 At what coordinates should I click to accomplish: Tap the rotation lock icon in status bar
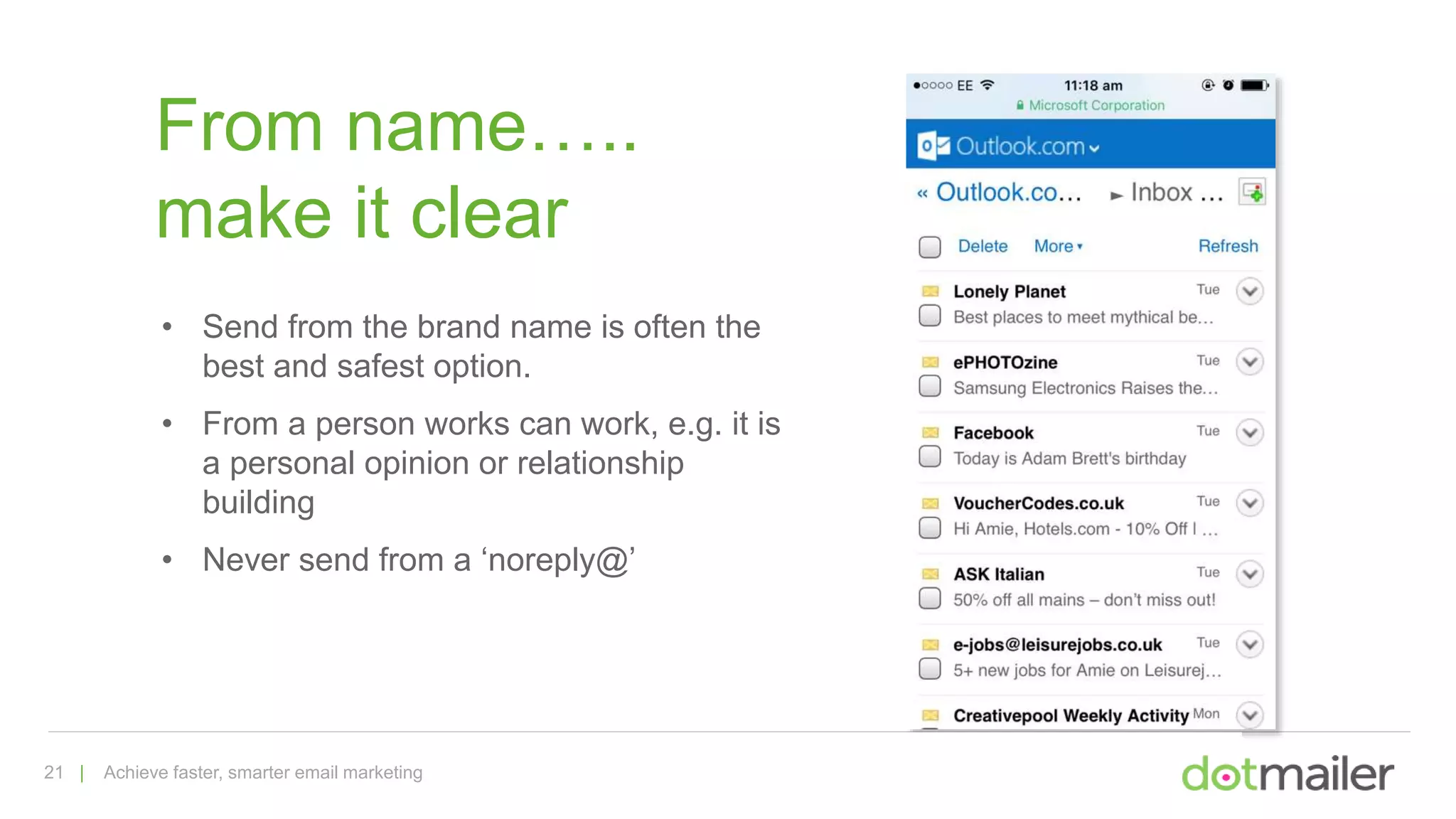click(1207, 85)
